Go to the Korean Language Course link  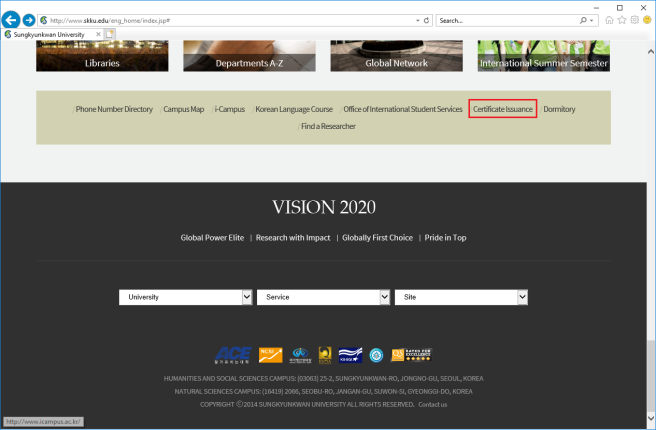[293, 108]
